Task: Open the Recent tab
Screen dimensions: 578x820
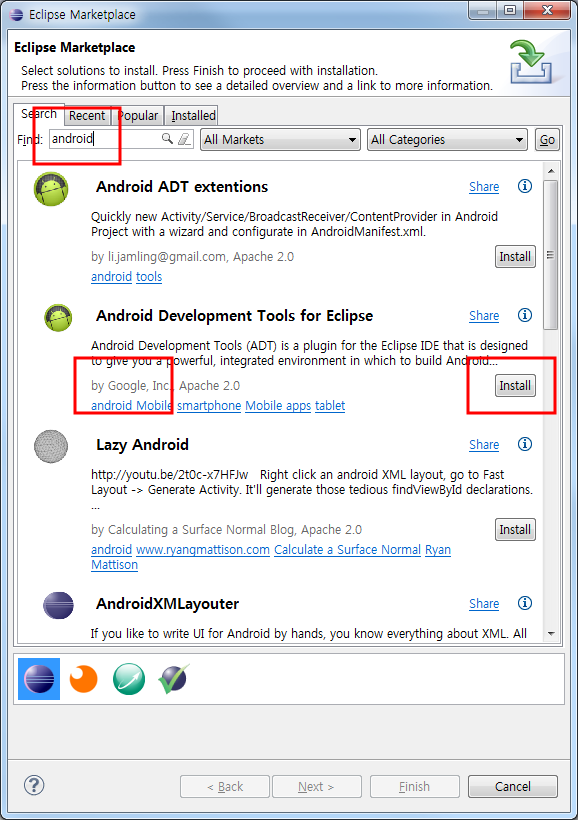Action: coord(87,116)
